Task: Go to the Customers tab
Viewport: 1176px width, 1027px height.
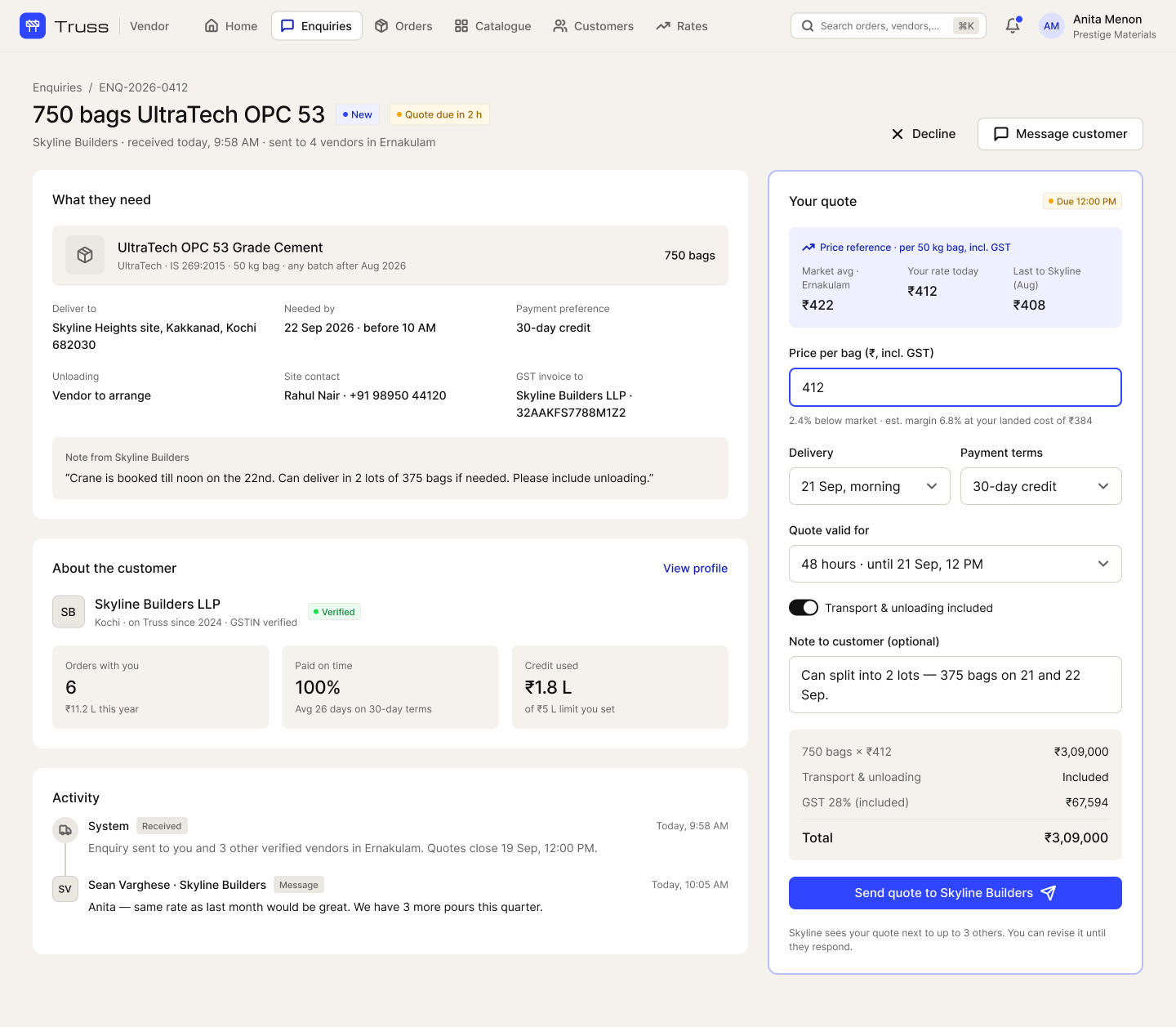Action: [x=594, y=26]
